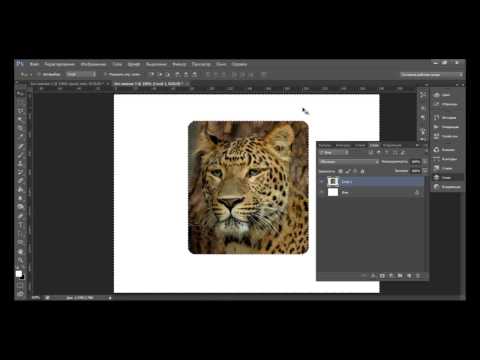Toggle visibility of the top layer
Image resolution: width=480 pixels, height=360 pixels.
(322, 182)
